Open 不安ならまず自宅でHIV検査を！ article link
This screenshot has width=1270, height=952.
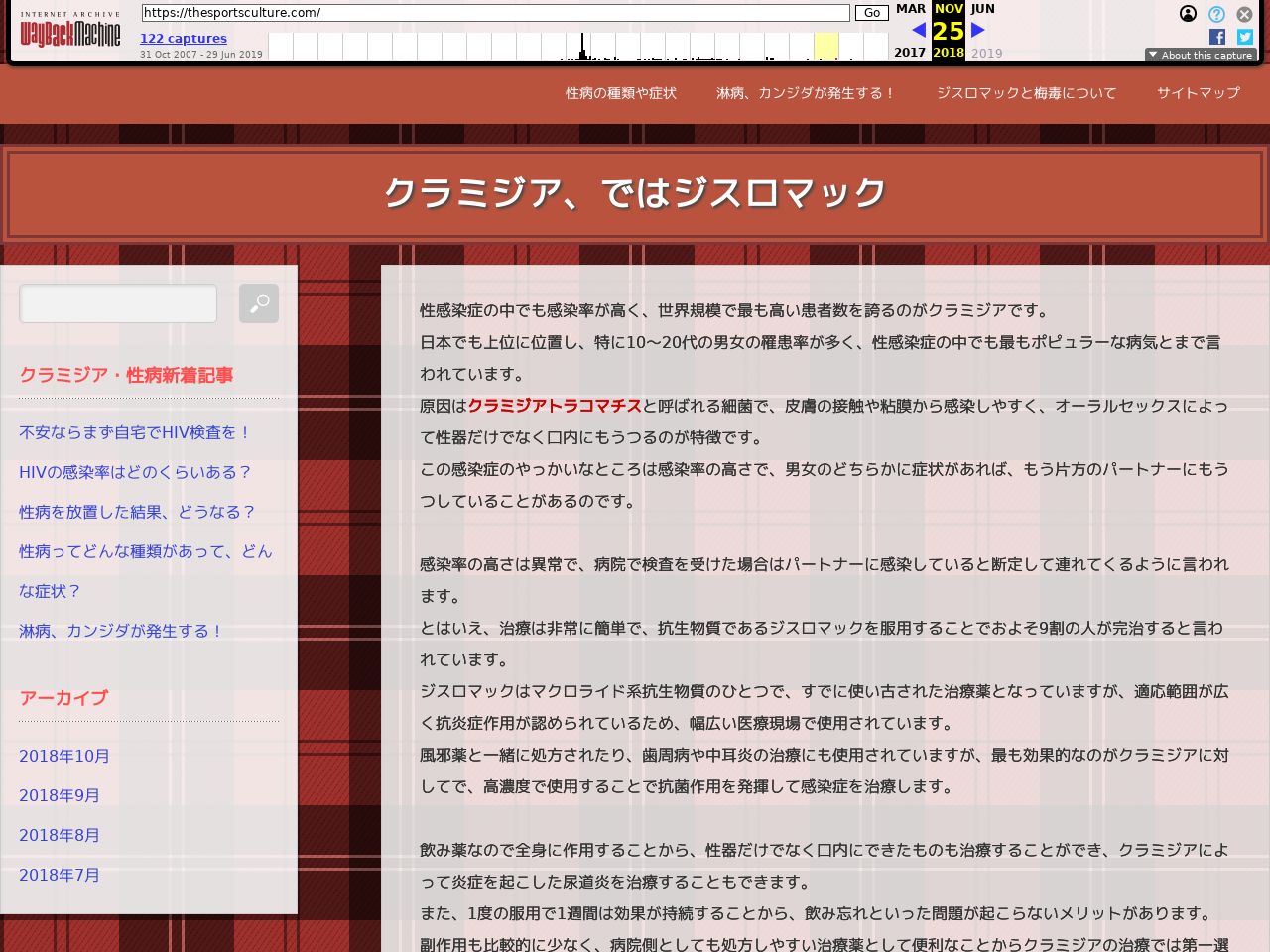point(136,432)
